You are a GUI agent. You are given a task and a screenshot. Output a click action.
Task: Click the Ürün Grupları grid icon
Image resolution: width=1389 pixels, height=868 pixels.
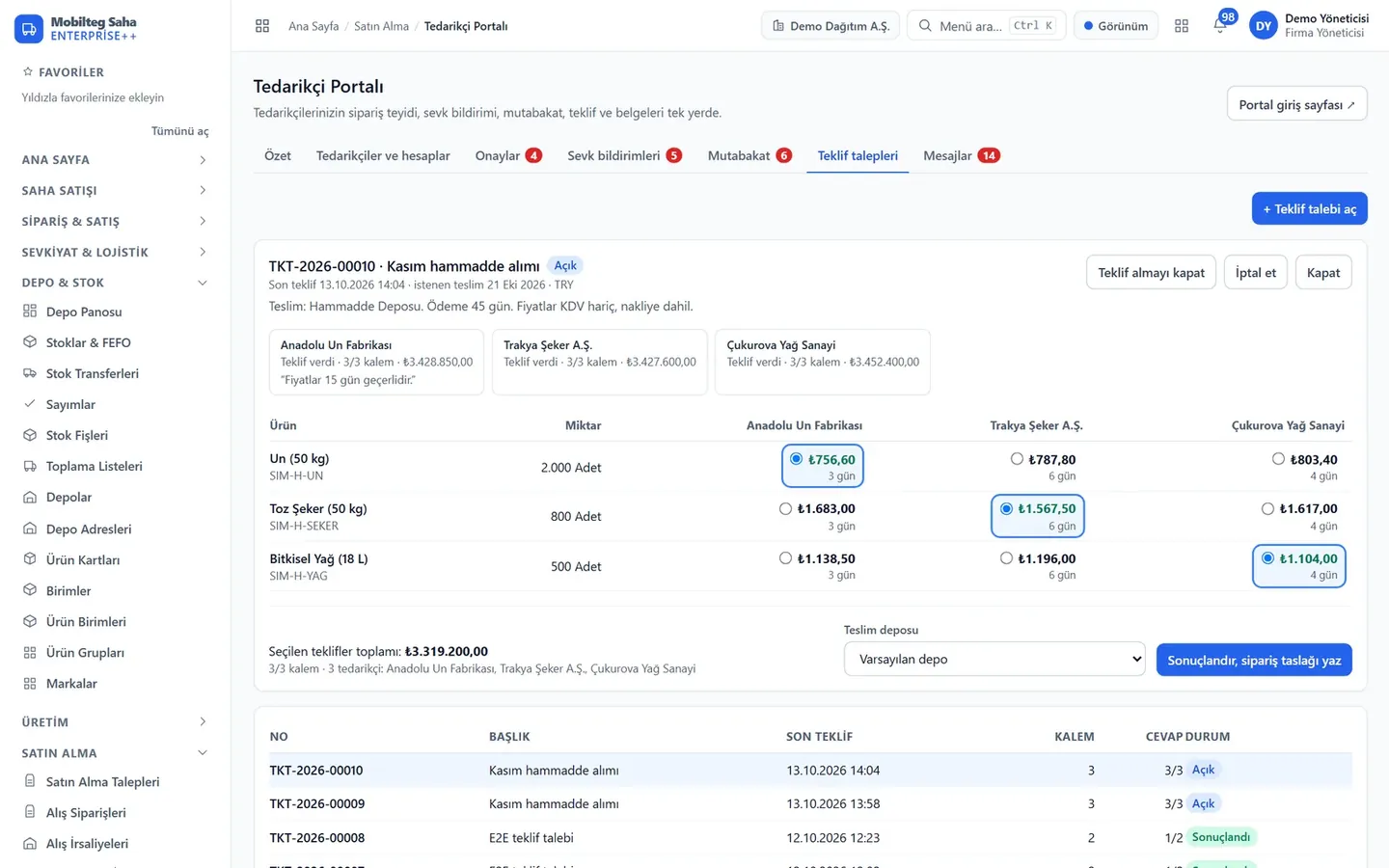pyautogui.click(x=30, y=652)
